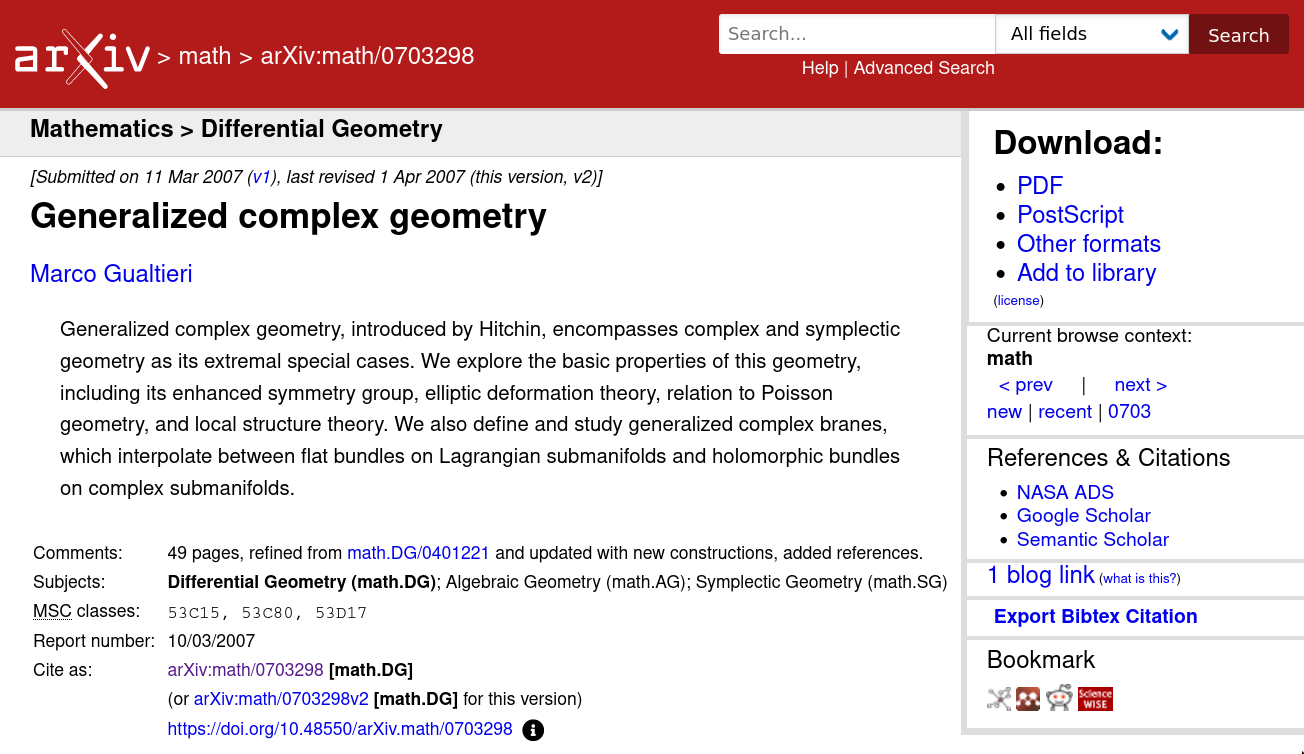Click the arXiv logo in header
Viewport: 1304px width, 754px height.
tap(82, 58)
